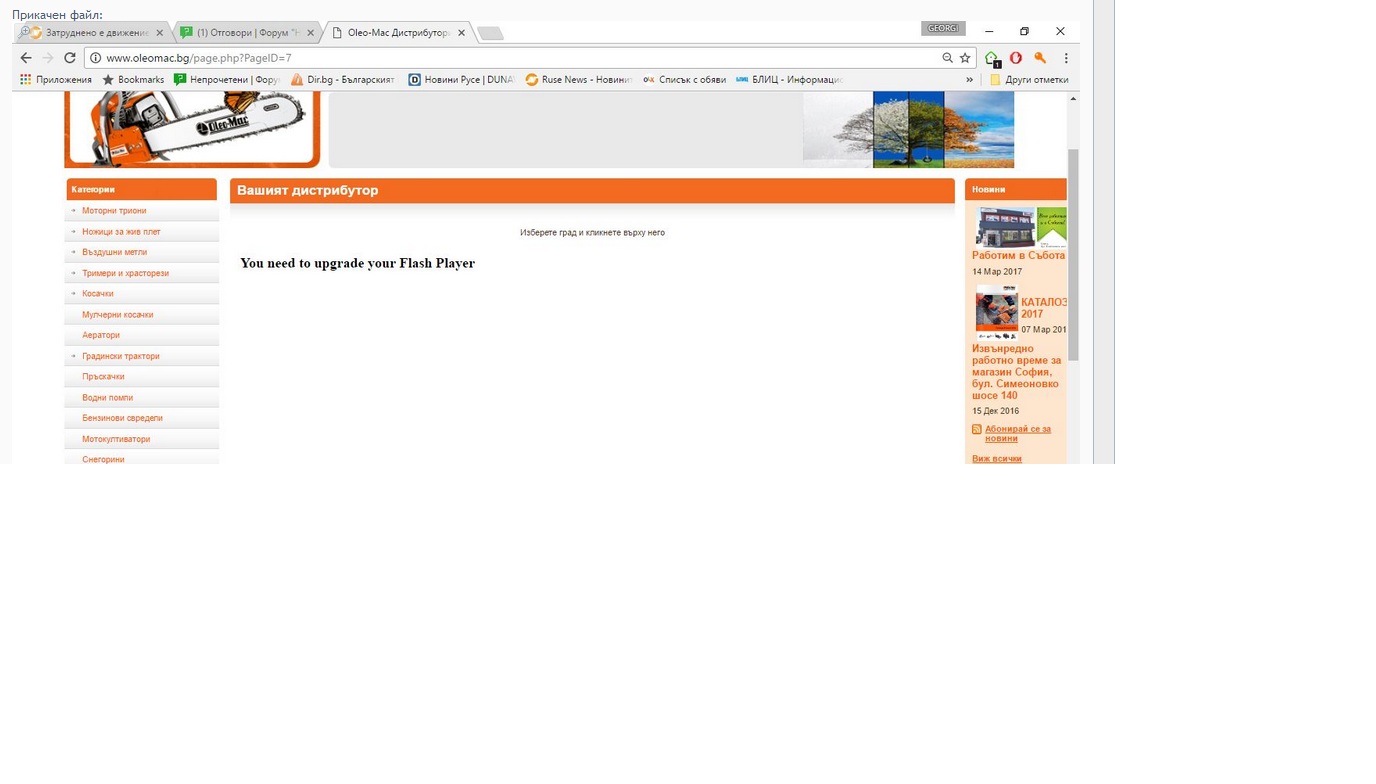Click the Виж всички news link
The height and width of the screenshot is (784, 1376).
(x=997, y=459)
